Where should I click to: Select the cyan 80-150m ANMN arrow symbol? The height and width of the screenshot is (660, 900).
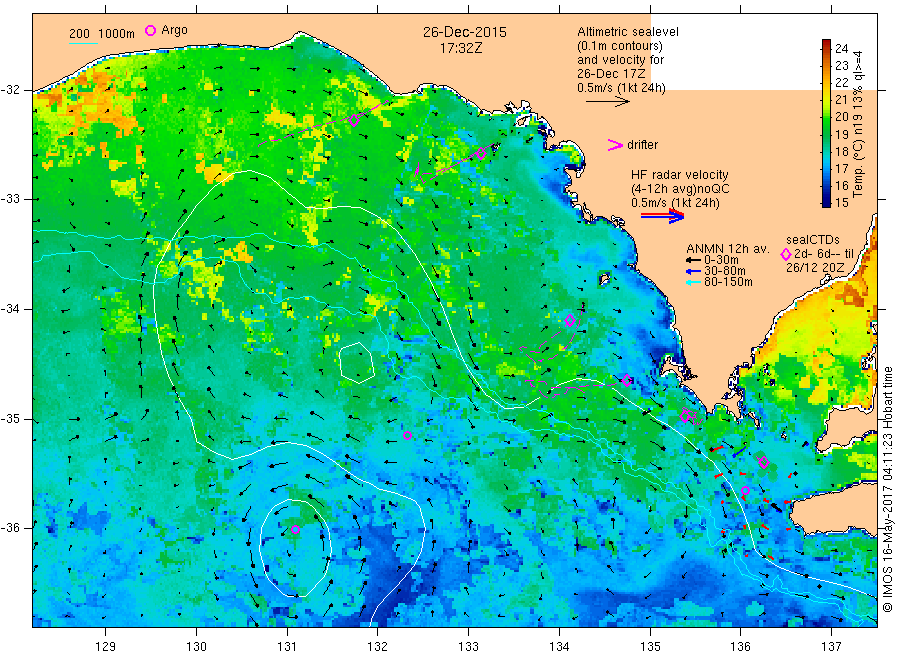[693, 282]
